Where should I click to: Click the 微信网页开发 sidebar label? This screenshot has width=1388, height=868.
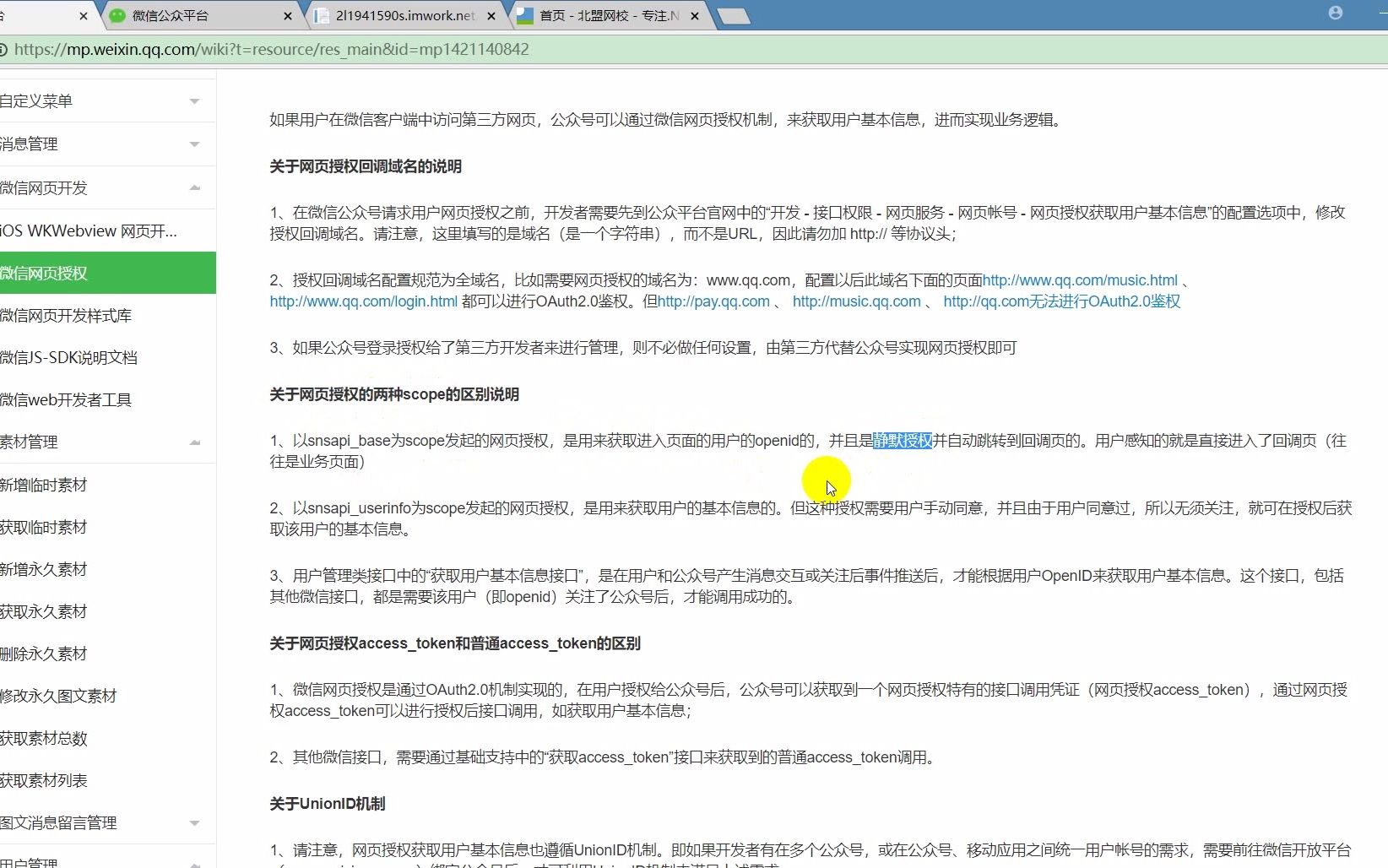click(44, 188)
